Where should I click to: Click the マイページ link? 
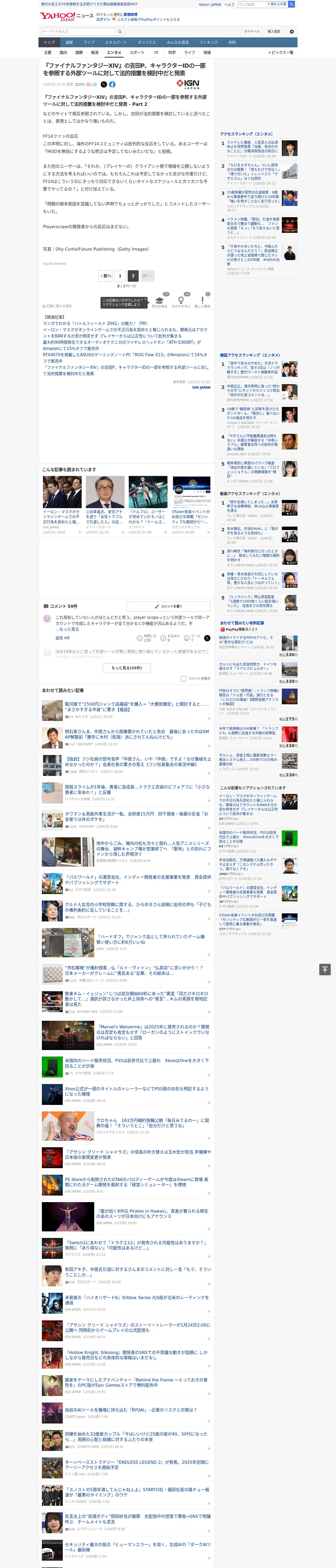(252, 31)
